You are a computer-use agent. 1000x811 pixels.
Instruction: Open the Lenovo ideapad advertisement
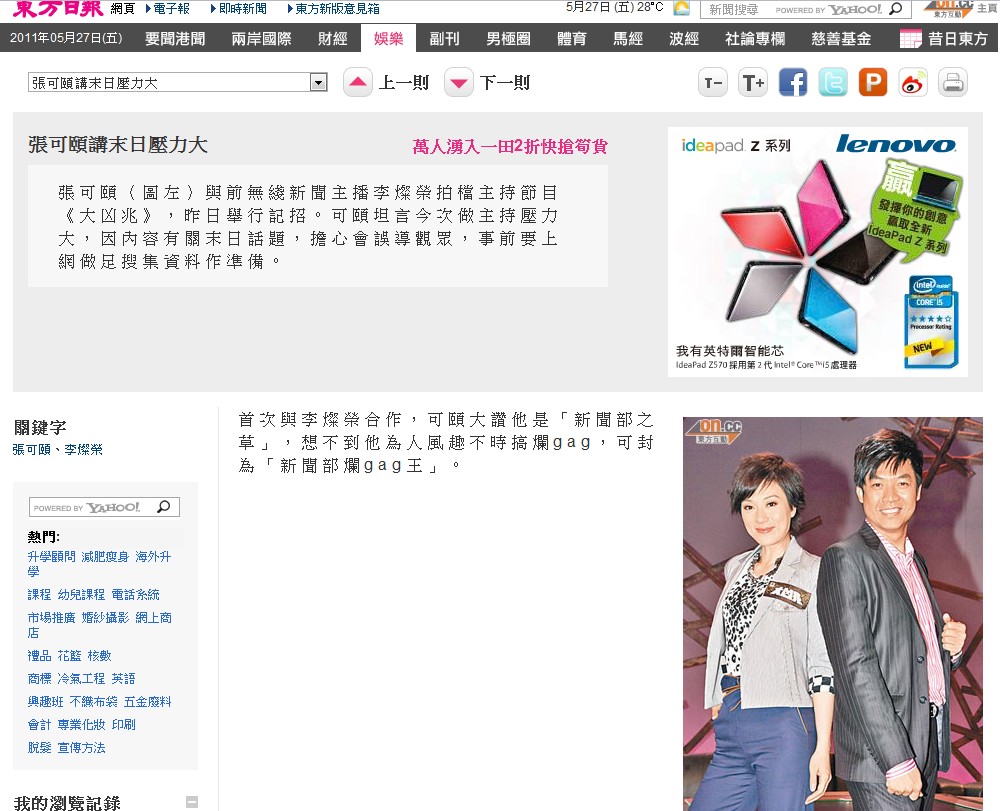click(x=818, y=252)
